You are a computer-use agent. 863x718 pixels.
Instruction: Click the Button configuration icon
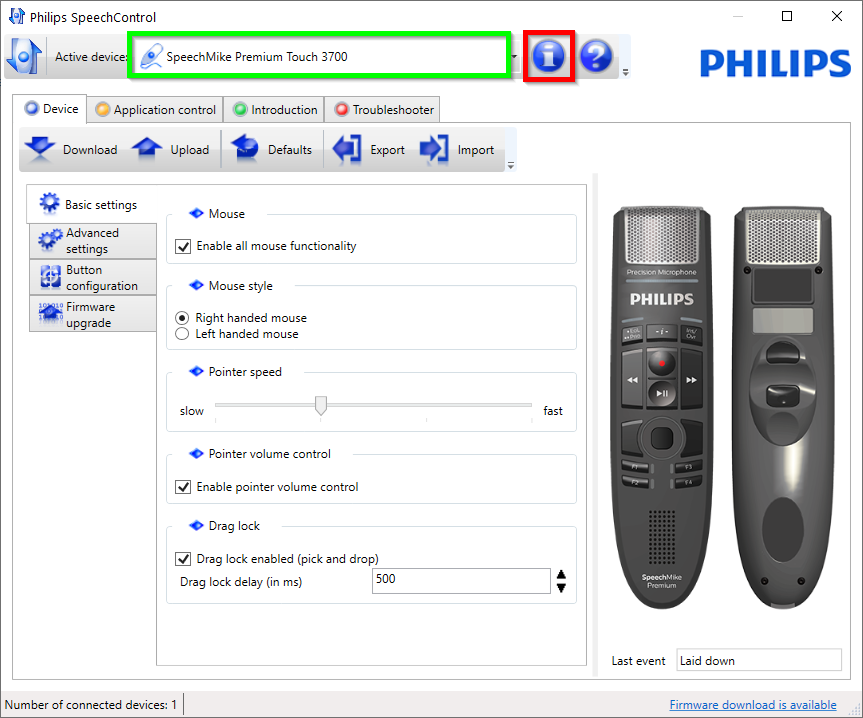50,277
